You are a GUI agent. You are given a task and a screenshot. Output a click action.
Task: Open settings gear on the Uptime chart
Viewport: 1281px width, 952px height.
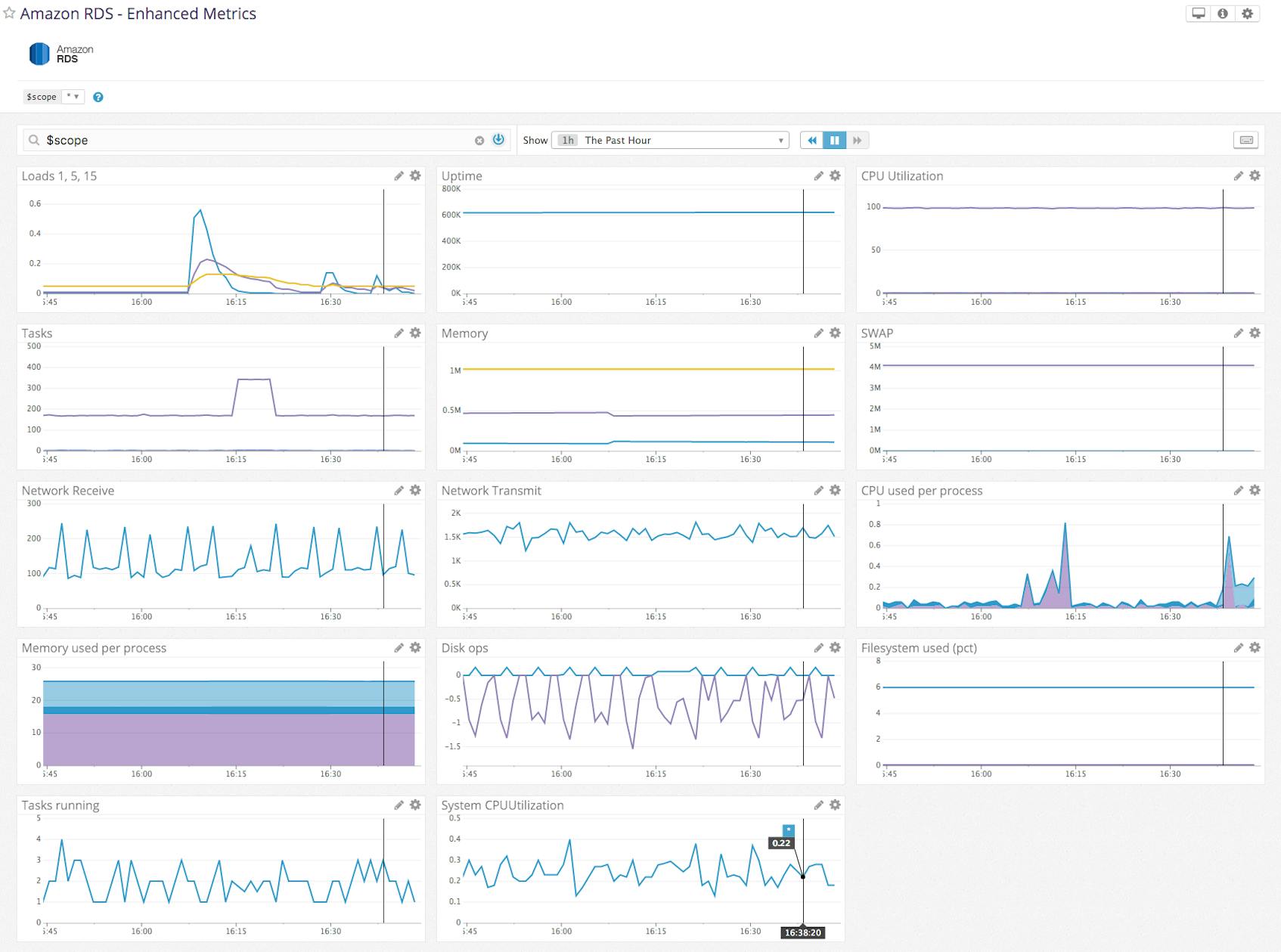point(835,175)
